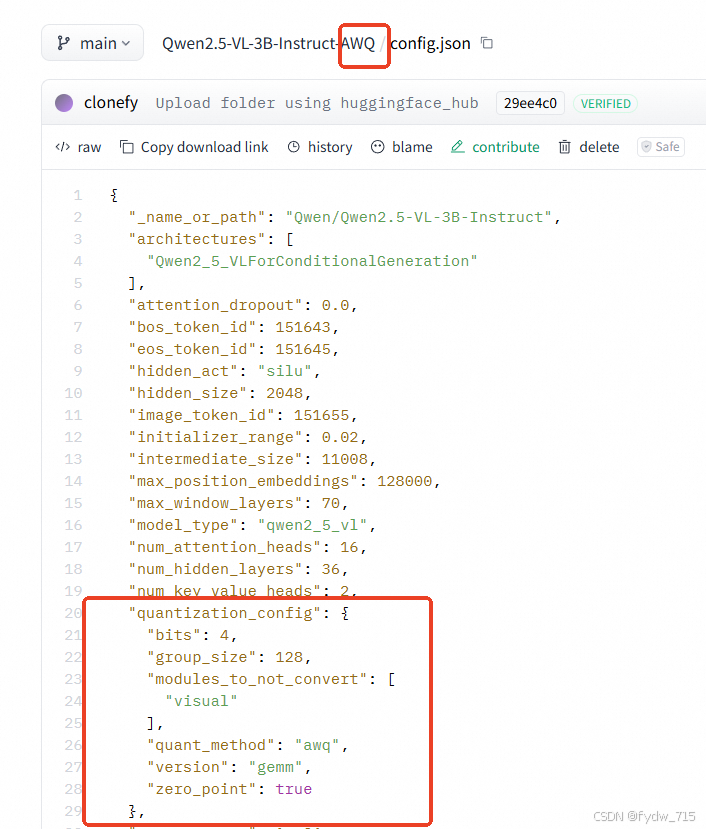The height and width of the screenshot is (829, 706).
Task: Delete this config.json file
Action: coord(589,147)
